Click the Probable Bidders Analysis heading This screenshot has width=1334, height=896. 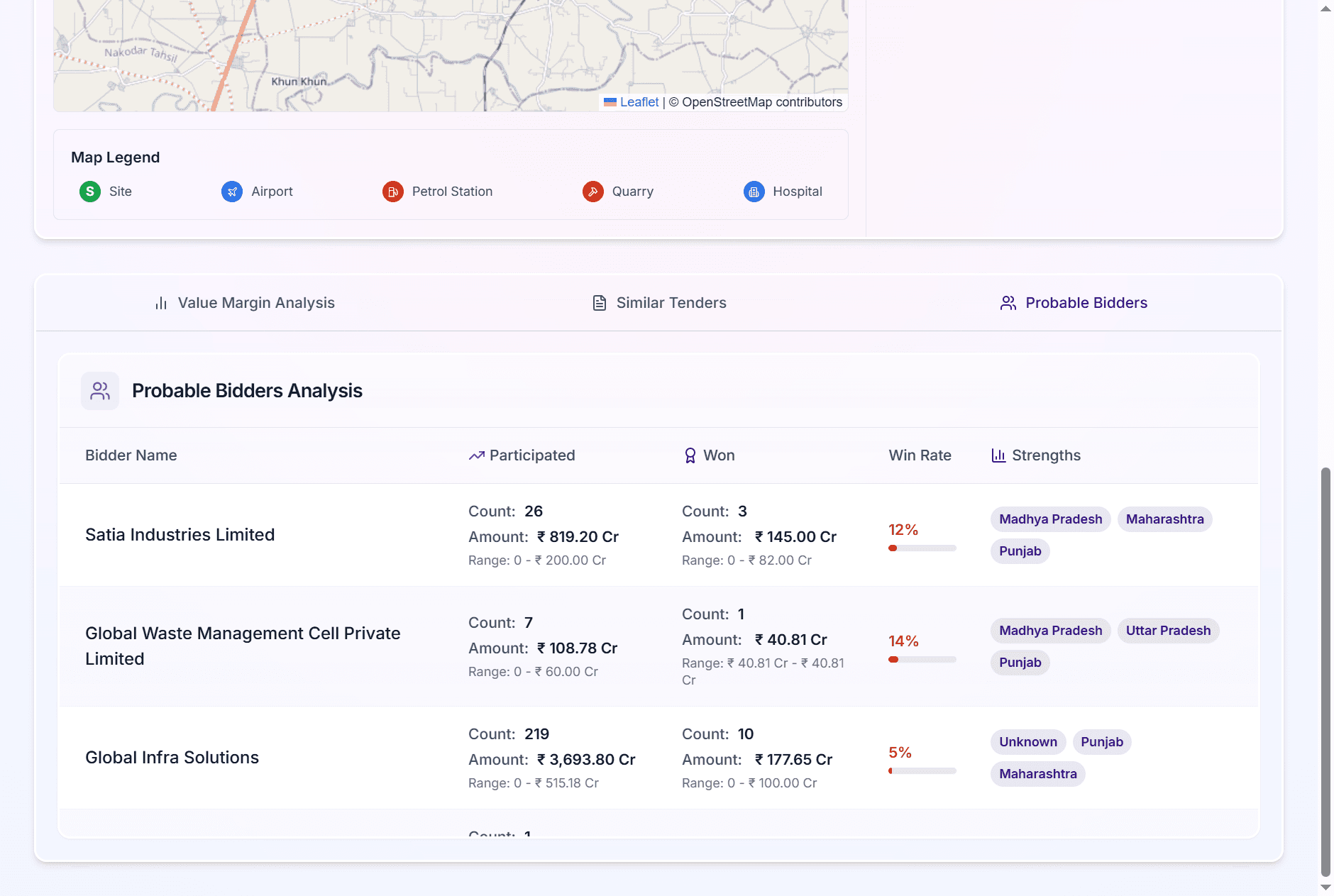pyautogui.click(x=247, y=391)
